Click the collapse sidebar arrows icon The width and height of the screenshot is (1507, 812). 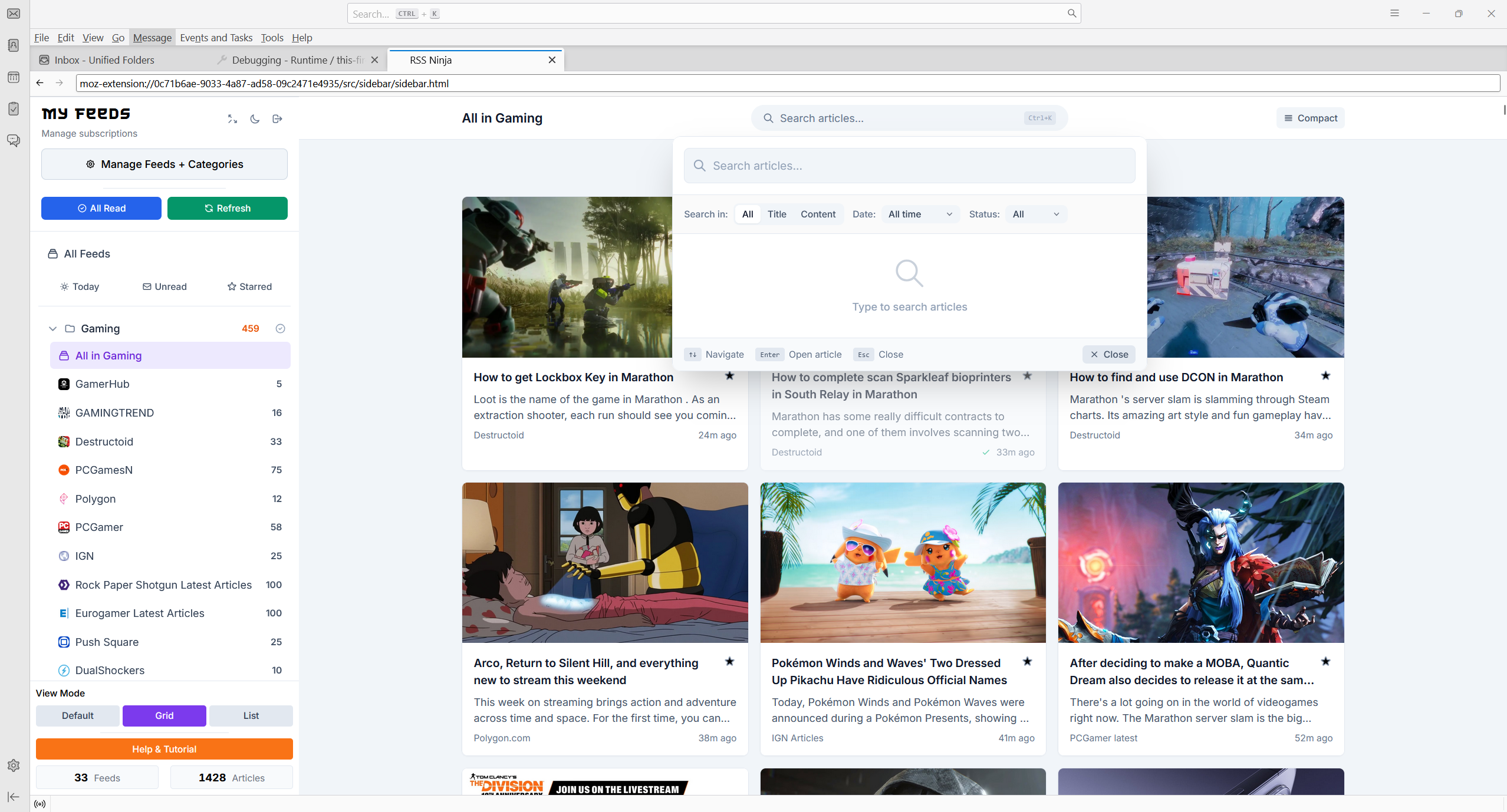tap(232, 119)
